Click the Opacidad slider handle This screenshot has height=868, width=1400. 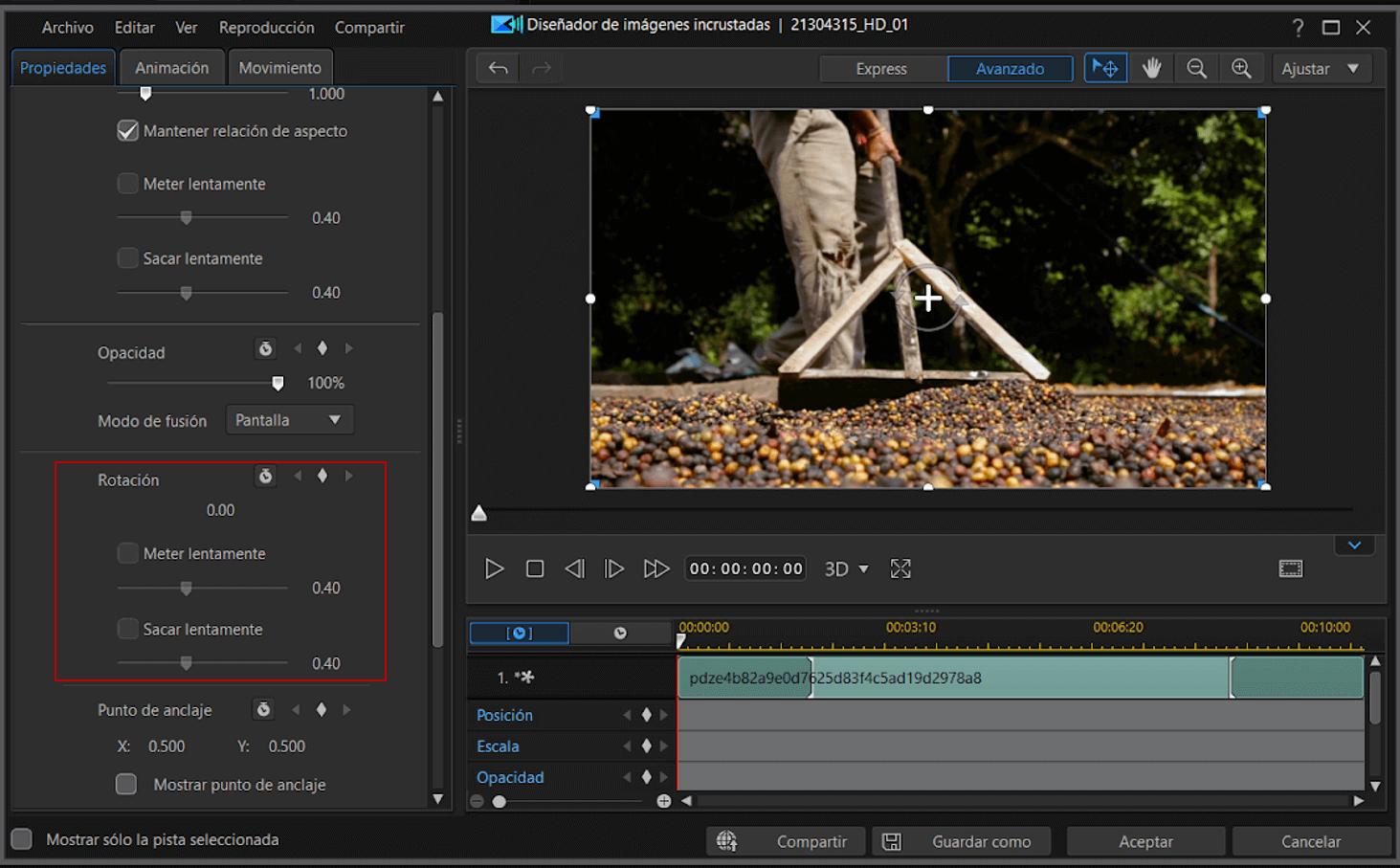pyautogui.click(x=278, y=383)
